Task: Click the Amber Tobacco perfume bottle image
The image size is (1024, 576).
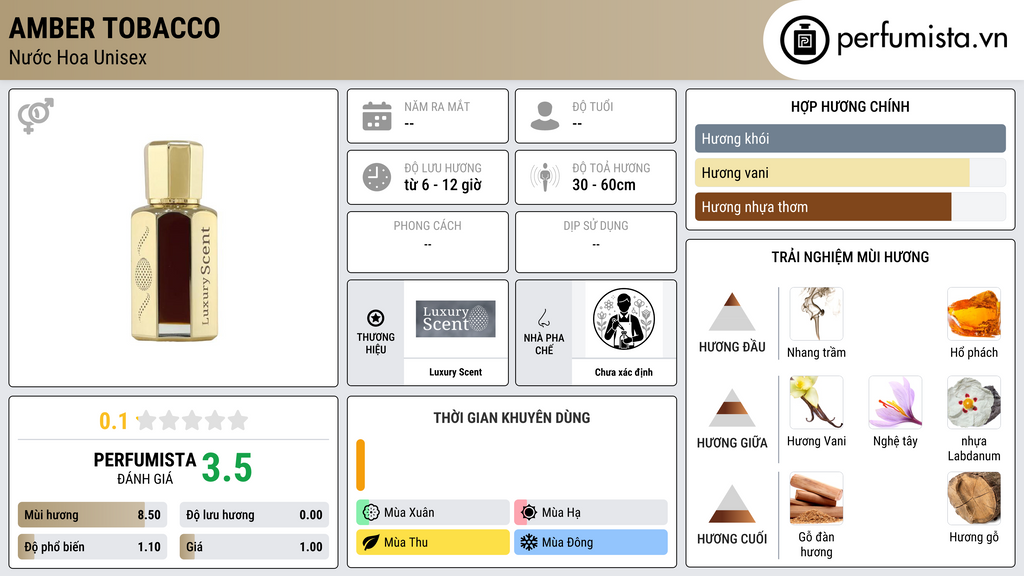Action: pyautogui.click(x=173, y=240)
